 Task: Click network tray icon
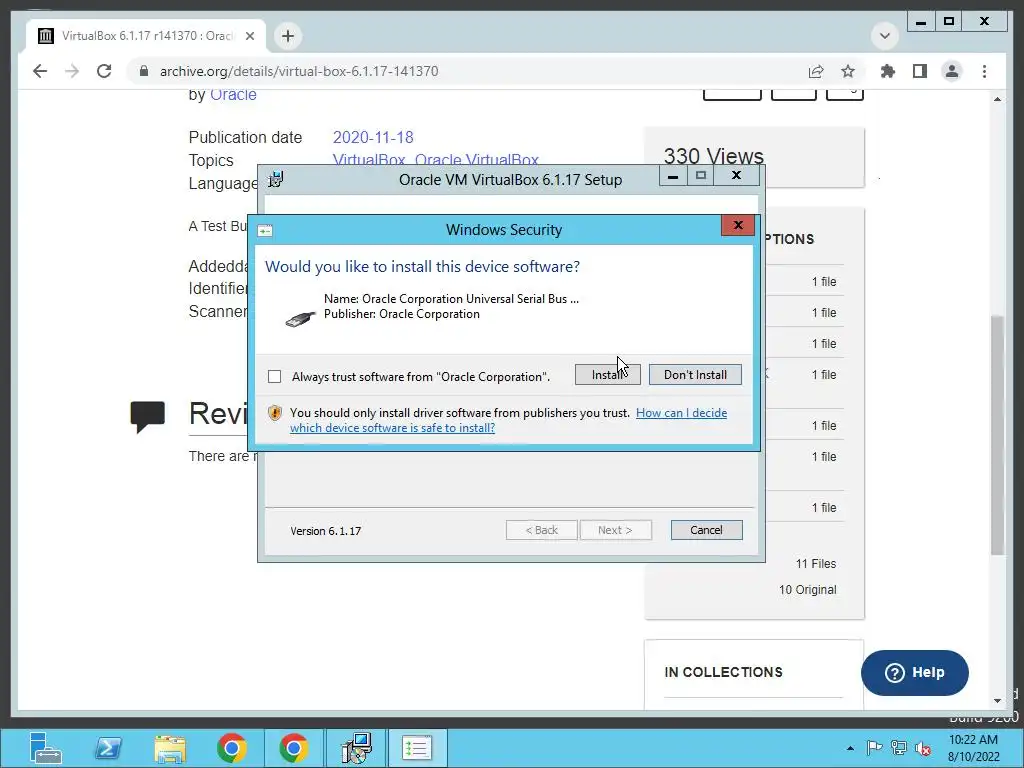click(x=899, y=748)
